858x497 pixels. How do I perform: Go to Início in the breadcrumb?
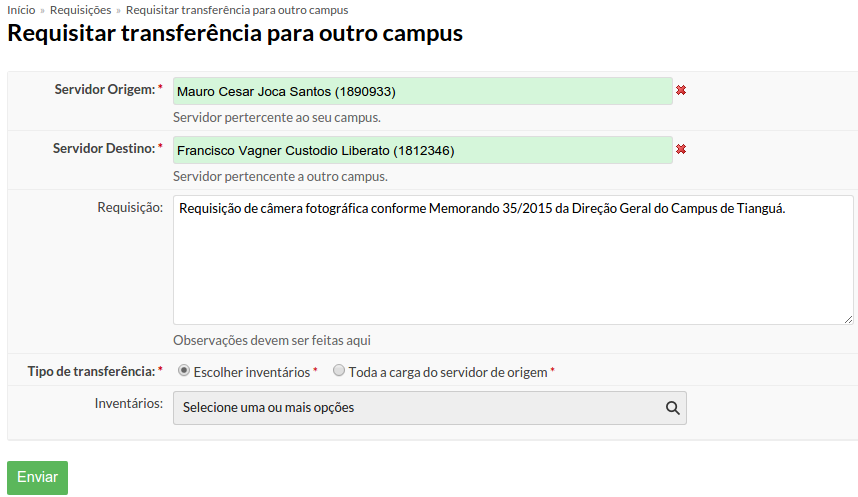21,10
